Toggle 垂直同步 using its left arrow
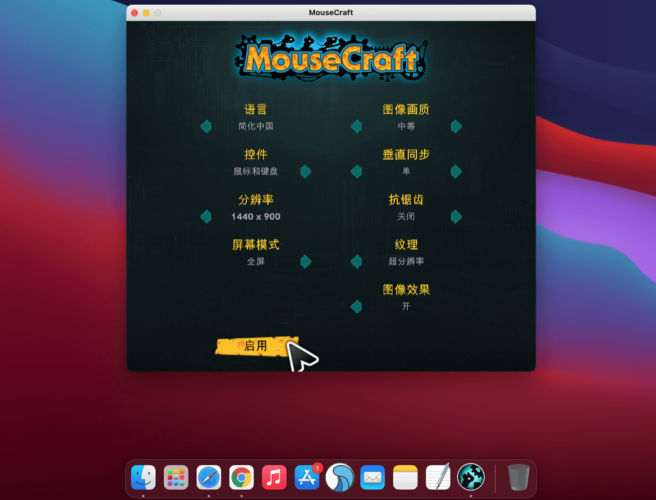Screen dimensions: 656x500 [x=355, y=171]
